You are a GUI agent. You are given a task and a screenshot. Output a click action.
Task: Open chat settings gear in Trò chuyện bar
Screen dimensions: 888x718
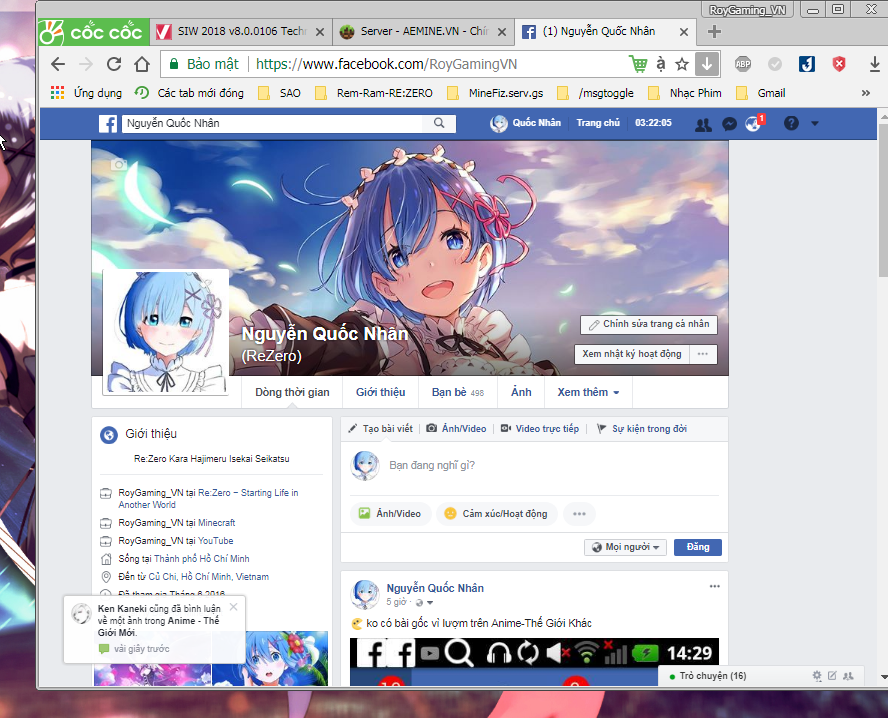(x=816, y=676)
